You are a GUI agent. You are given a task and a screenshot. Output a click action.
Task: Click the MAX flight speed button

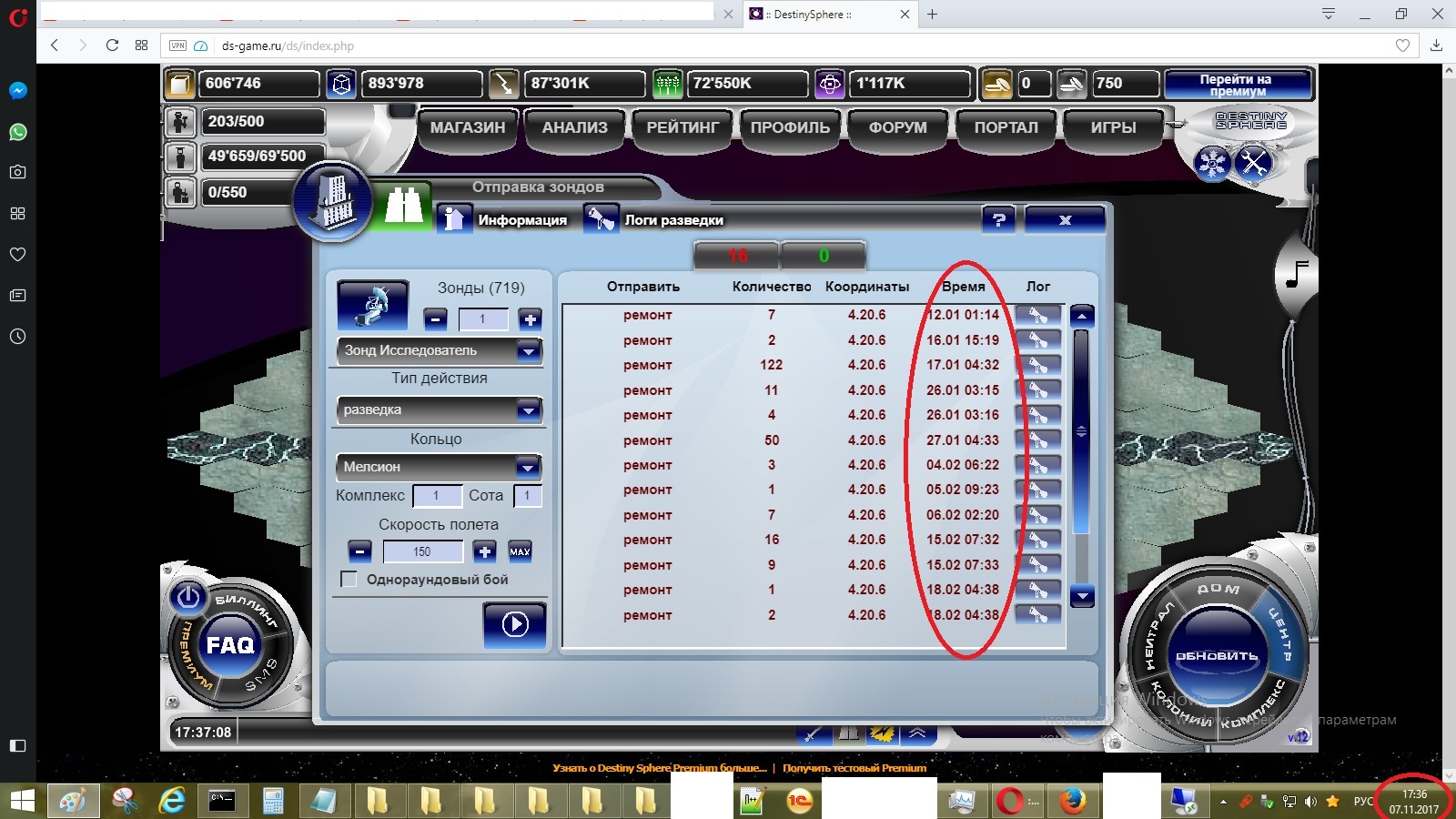[x=520, y=551]
